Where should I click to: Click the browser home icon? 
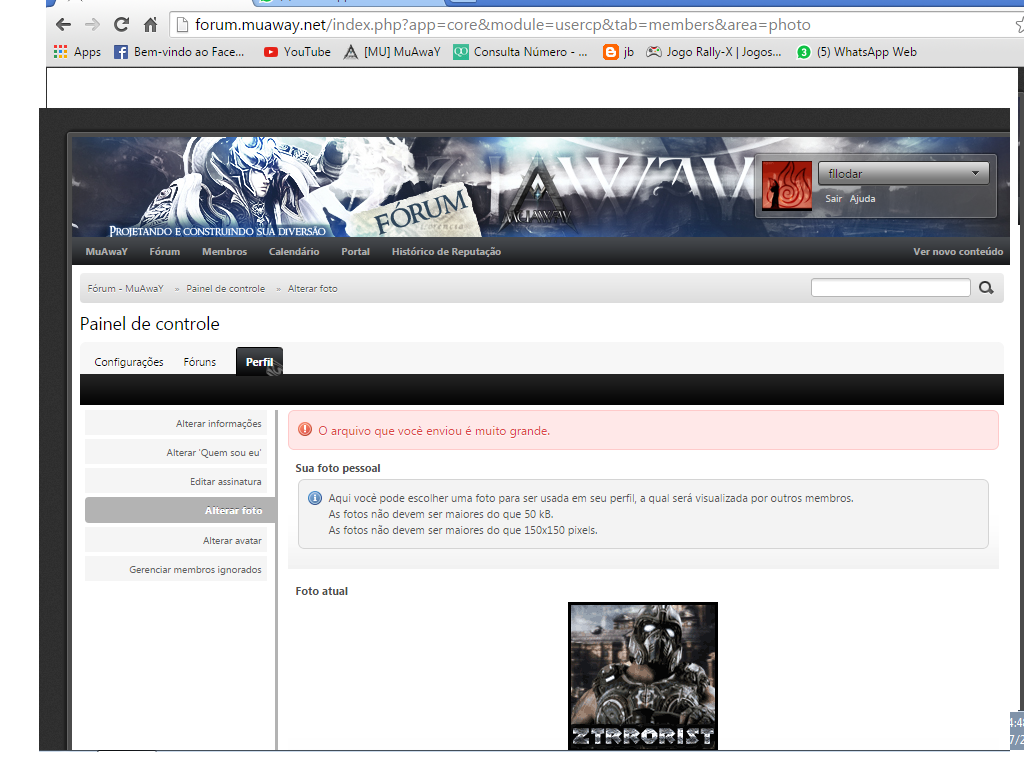[150, 25]
